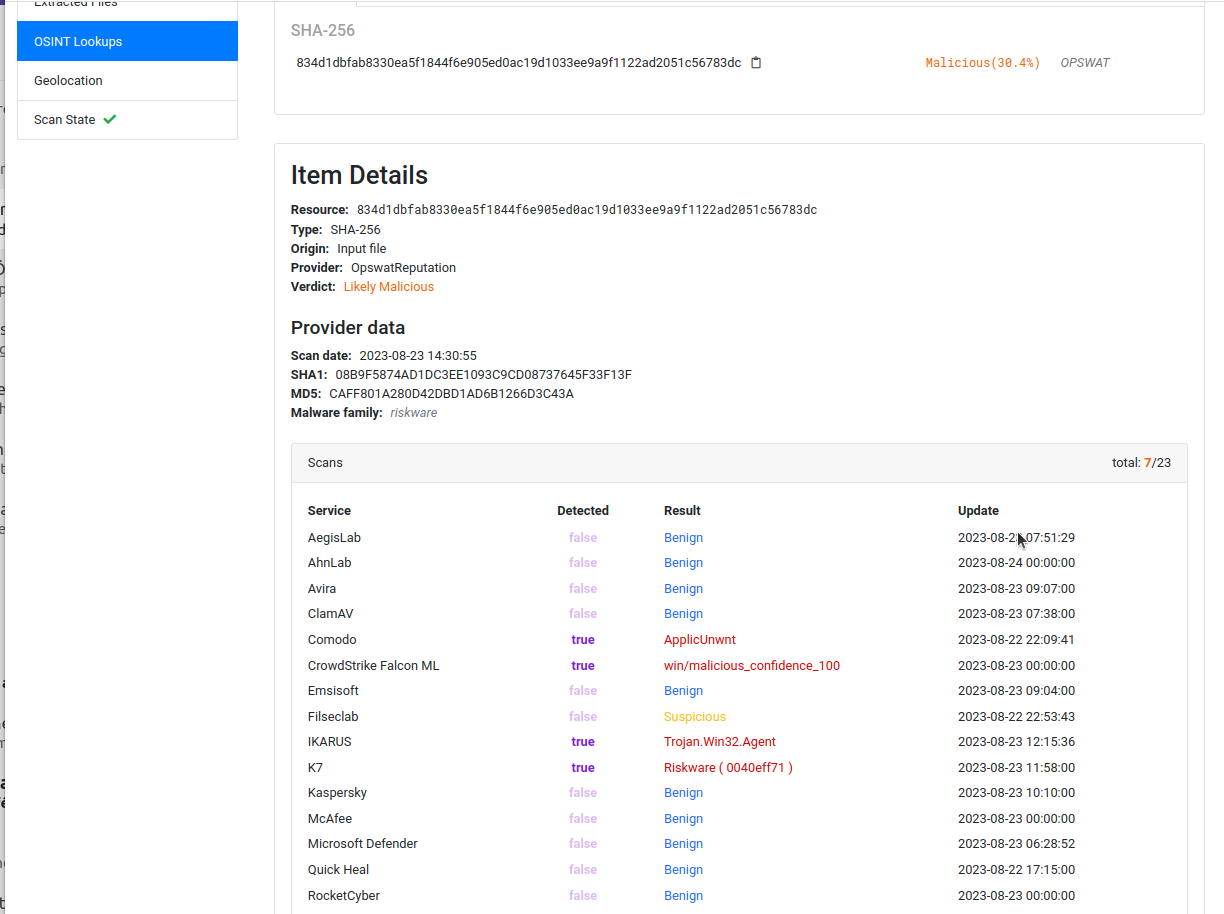
Task: Click the scan date 2023-08-23 14:30:55
Action: click(418, 356)
